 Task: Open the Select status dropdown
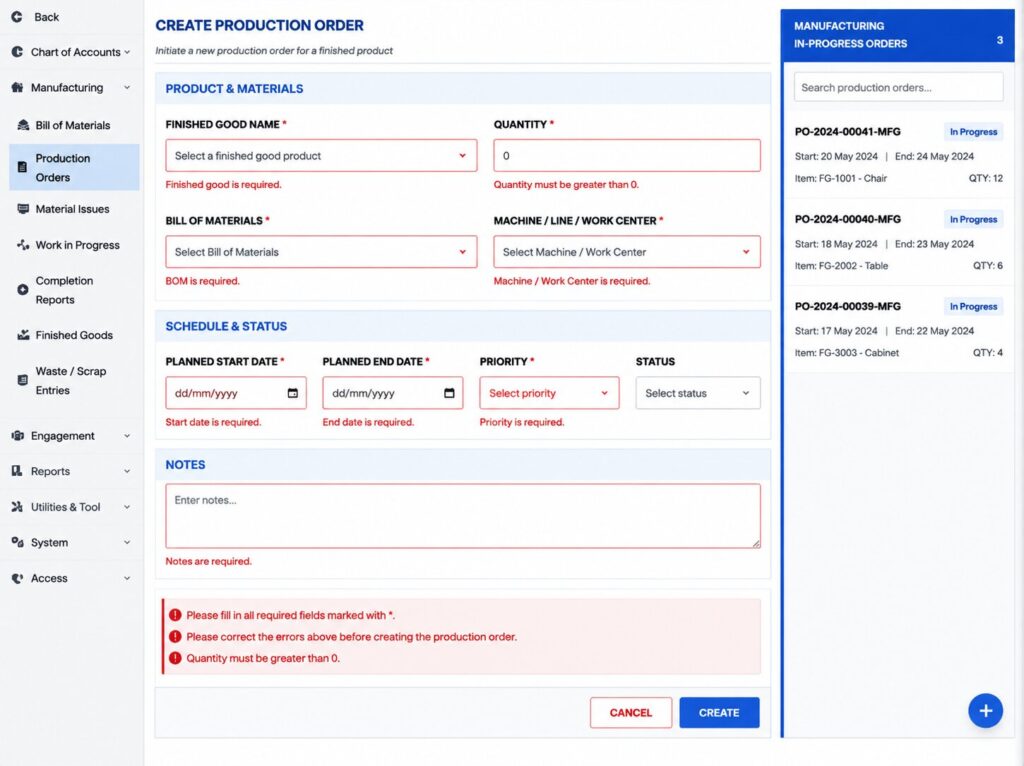[x=698, y=393]
